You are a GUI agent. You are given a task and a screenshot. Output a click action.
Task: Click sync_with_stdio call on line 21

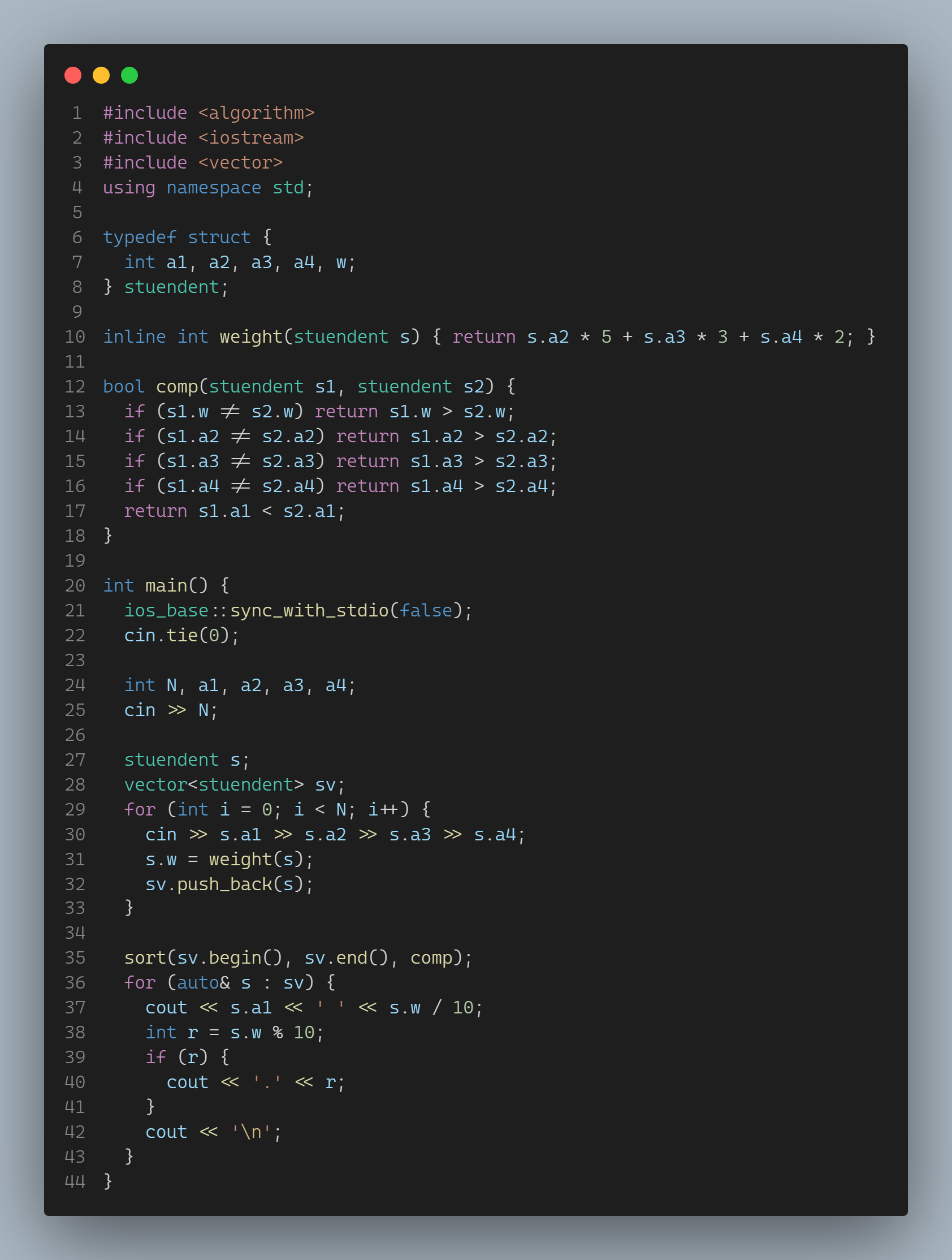tap(309, 611)
